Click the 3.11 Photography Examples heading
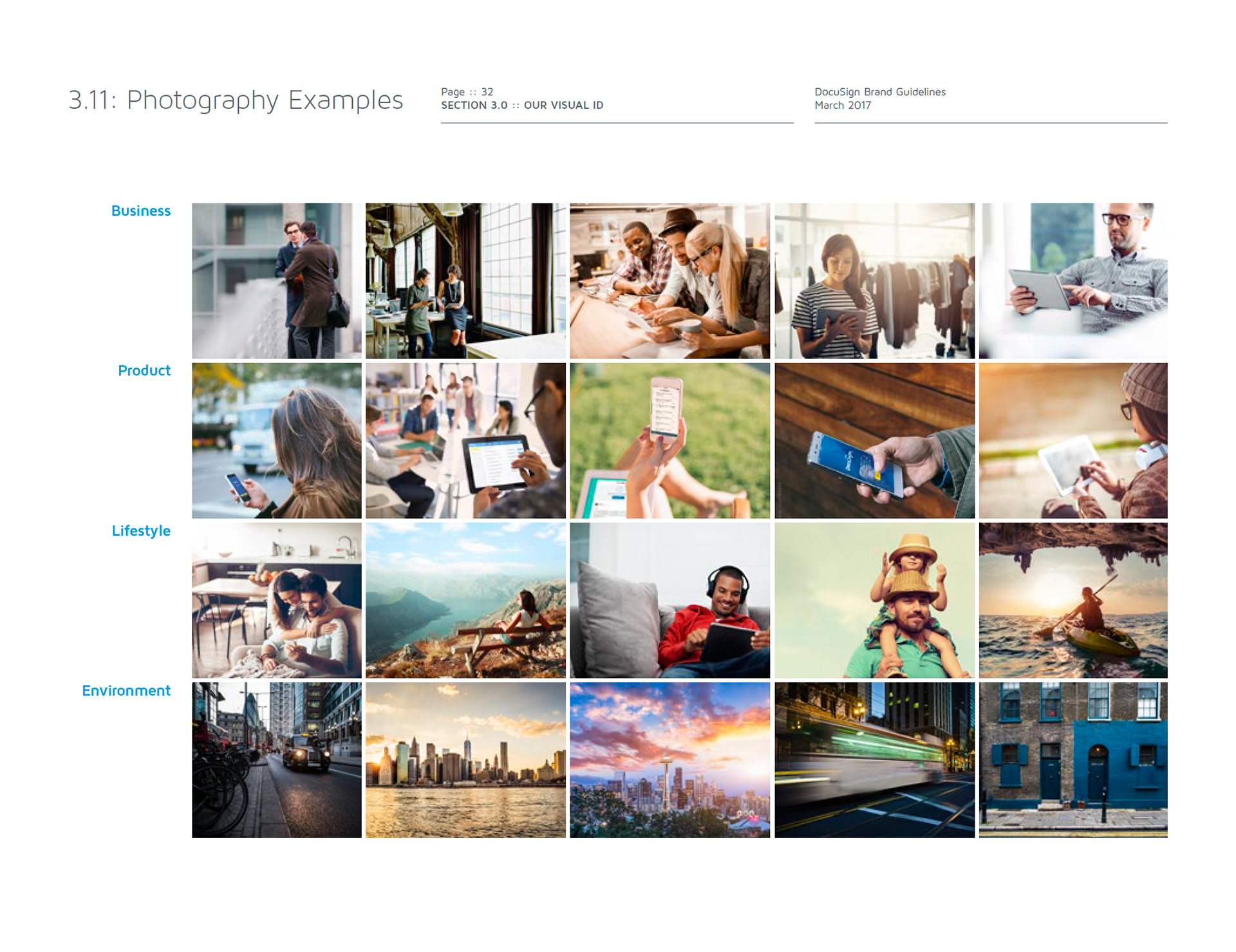This screenshot has height=952, width=1236. (236, 100)
